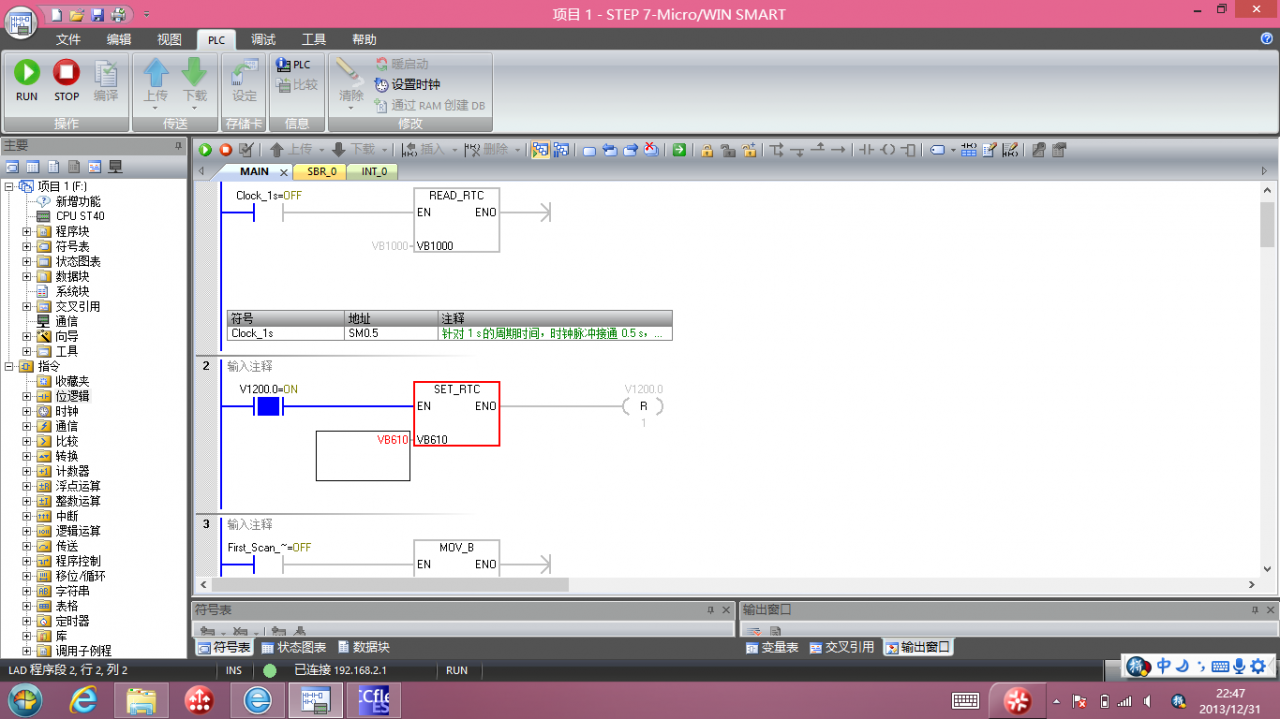Click the Windows Start button
The height and width of the screenshot is (719, 1280).
pyautogui.click(x=23, y=699)
